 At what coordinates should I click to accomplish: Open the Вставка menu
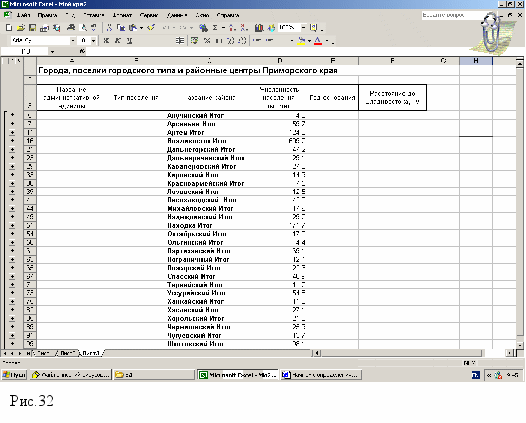(x=94, y=15)
